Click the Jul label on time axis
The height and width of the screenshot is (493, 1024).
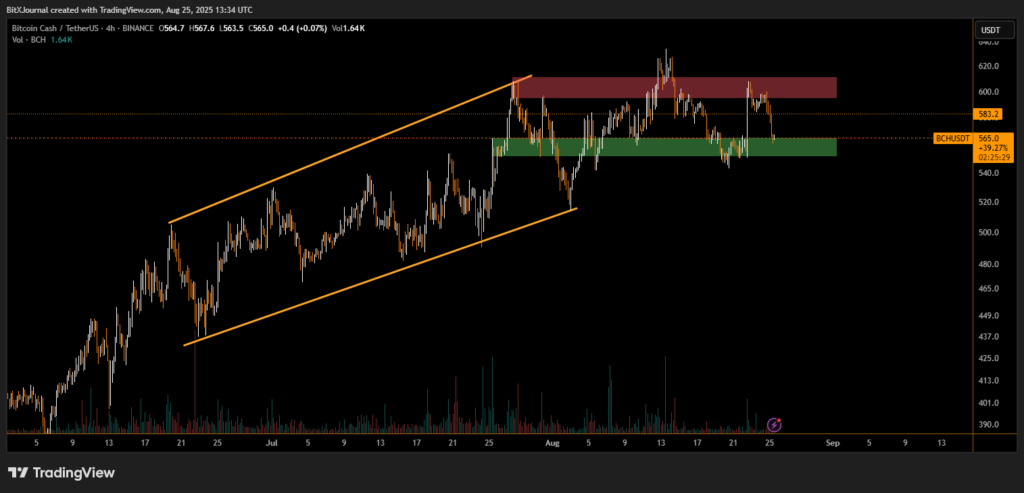click(x=272, y=440)
